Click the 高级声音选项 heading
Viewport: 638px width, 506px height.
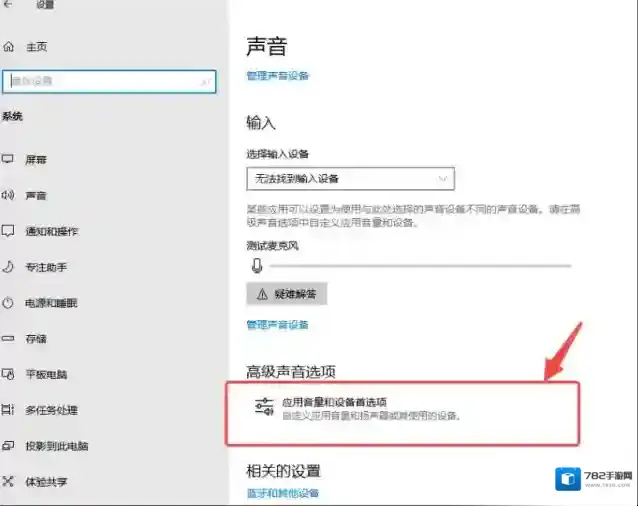[x=291, y=371]
